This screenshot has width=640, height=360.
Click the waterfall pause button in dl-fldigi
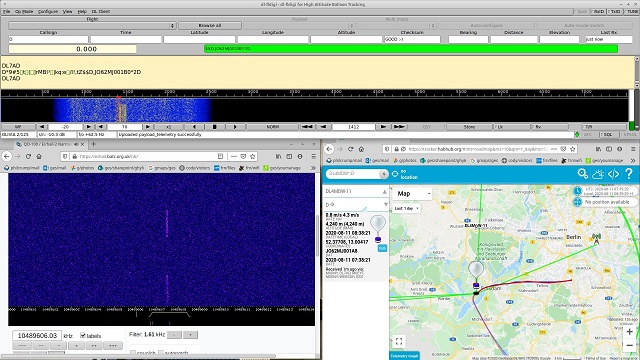(215, 127)
